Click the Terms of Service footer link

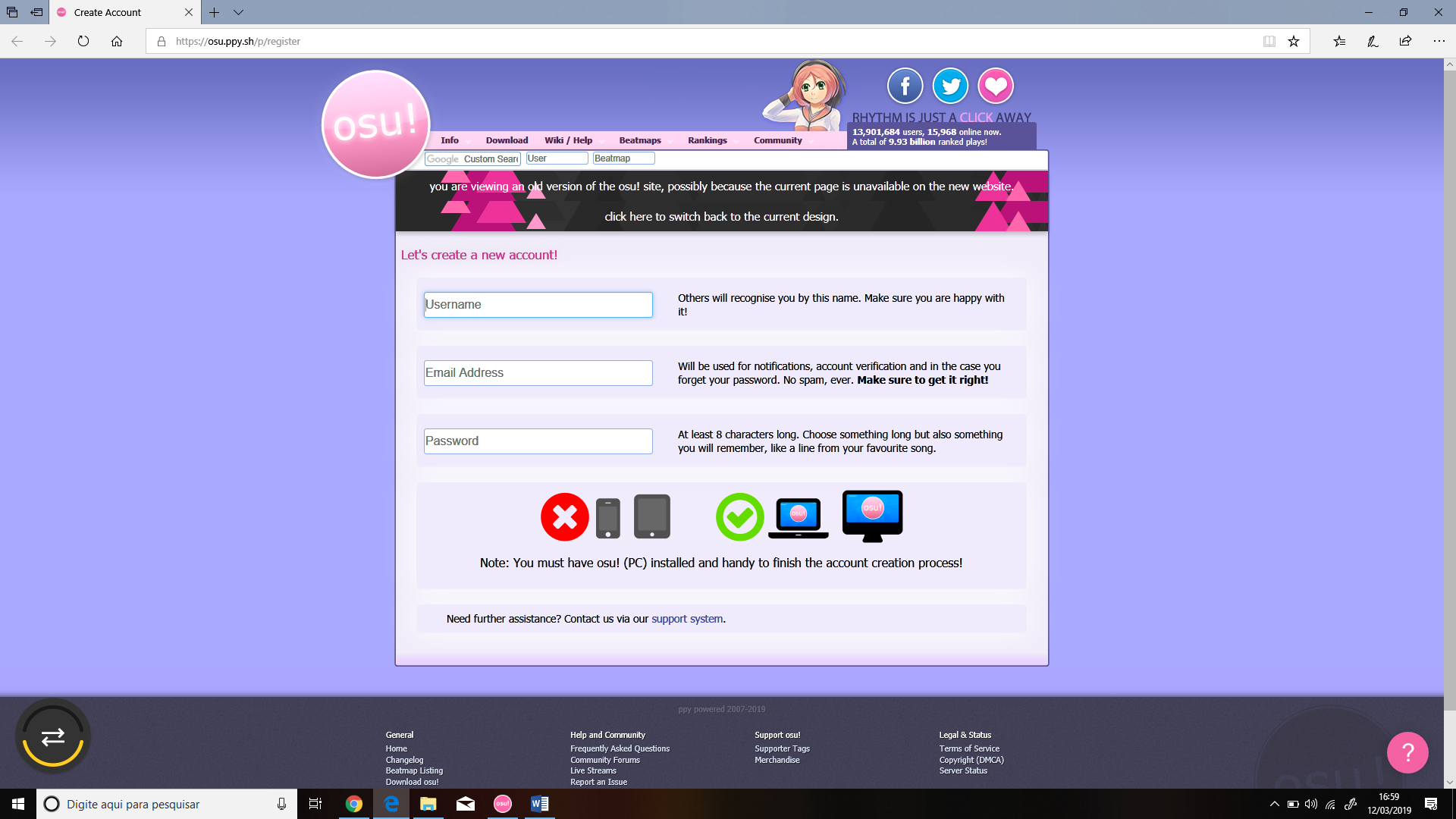click(969, 748)
